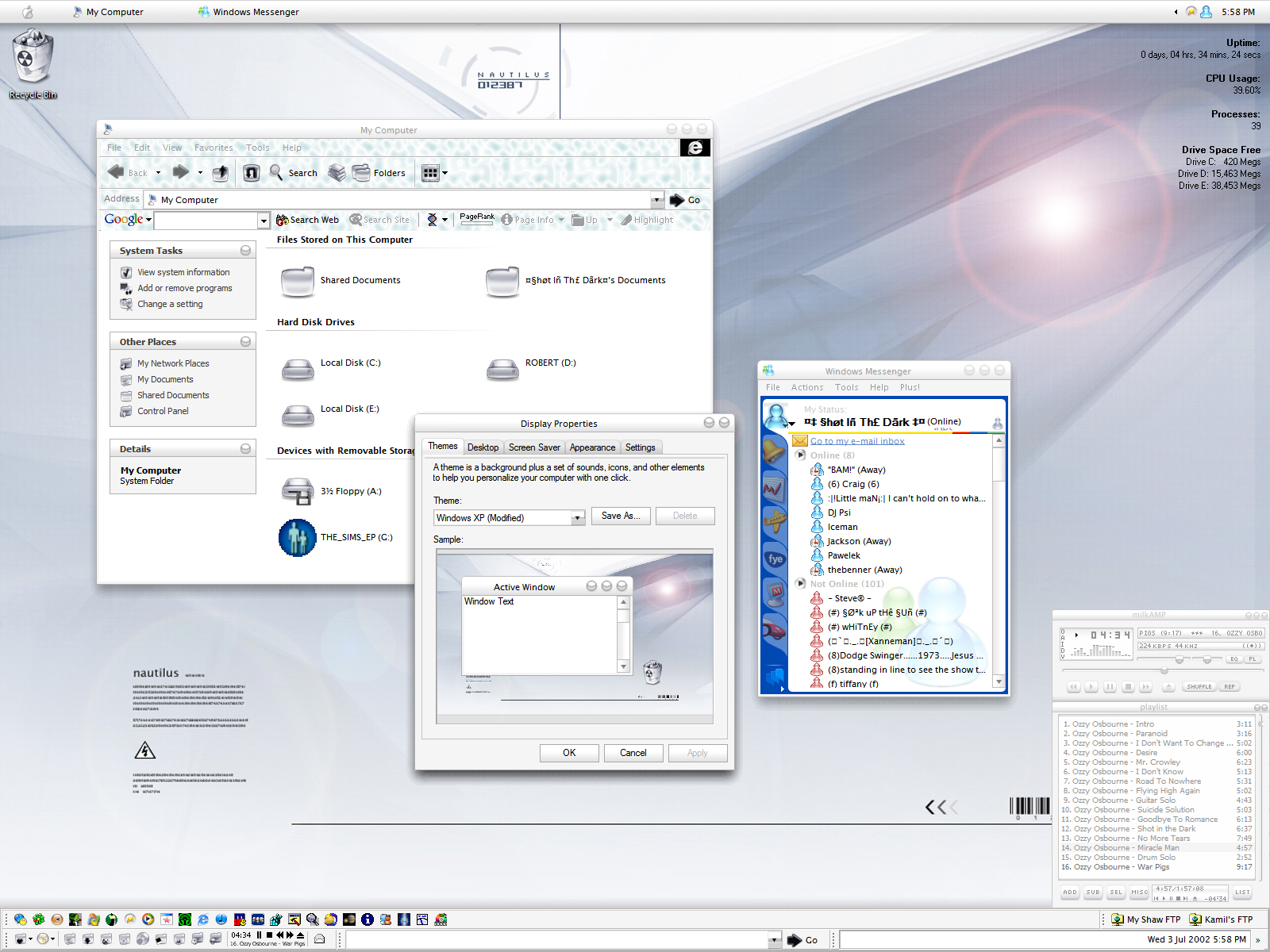Open the Favorites menu in My Computer

click(x=214, y=148)
